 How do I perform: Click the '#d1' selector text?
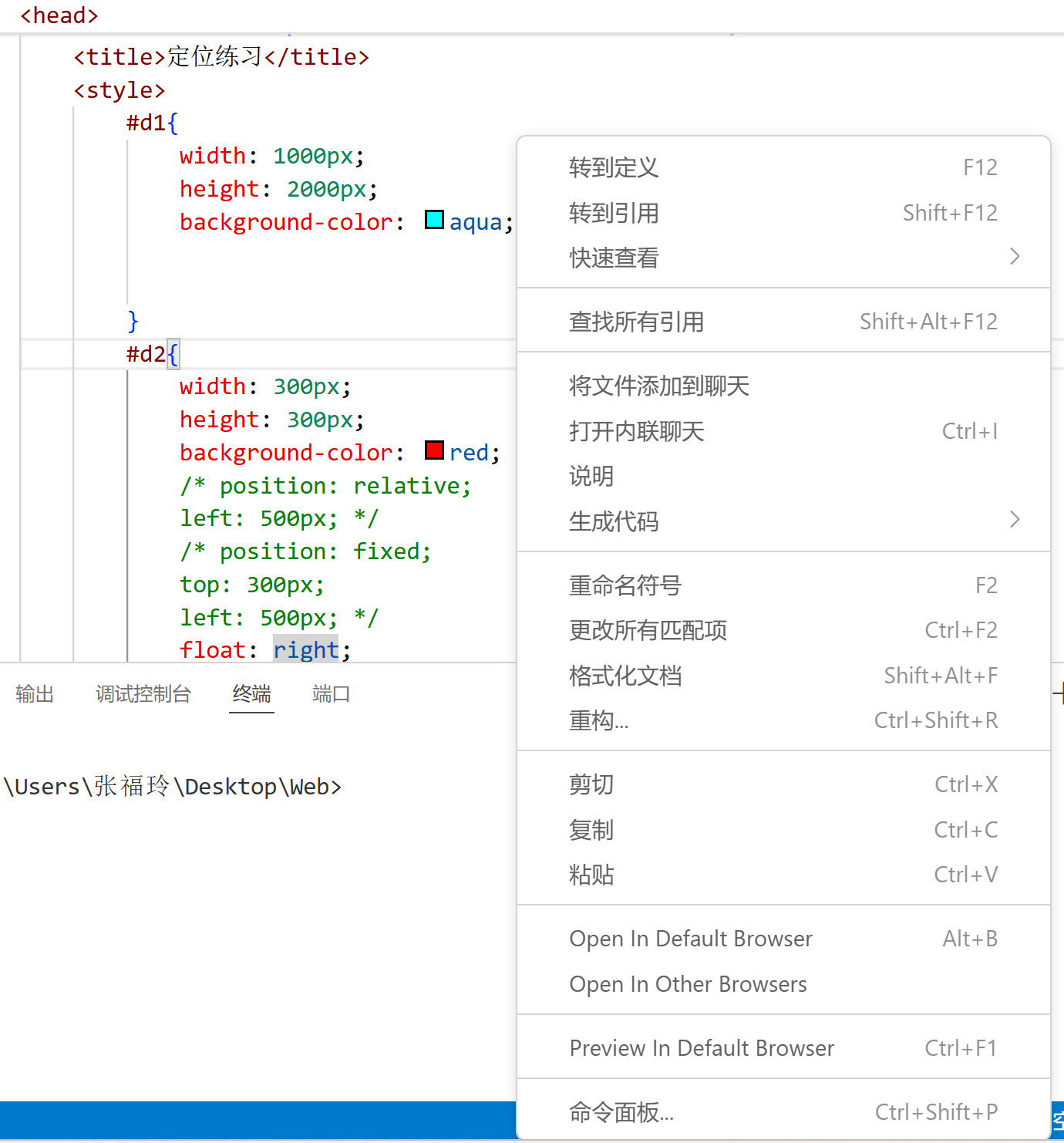146,123
